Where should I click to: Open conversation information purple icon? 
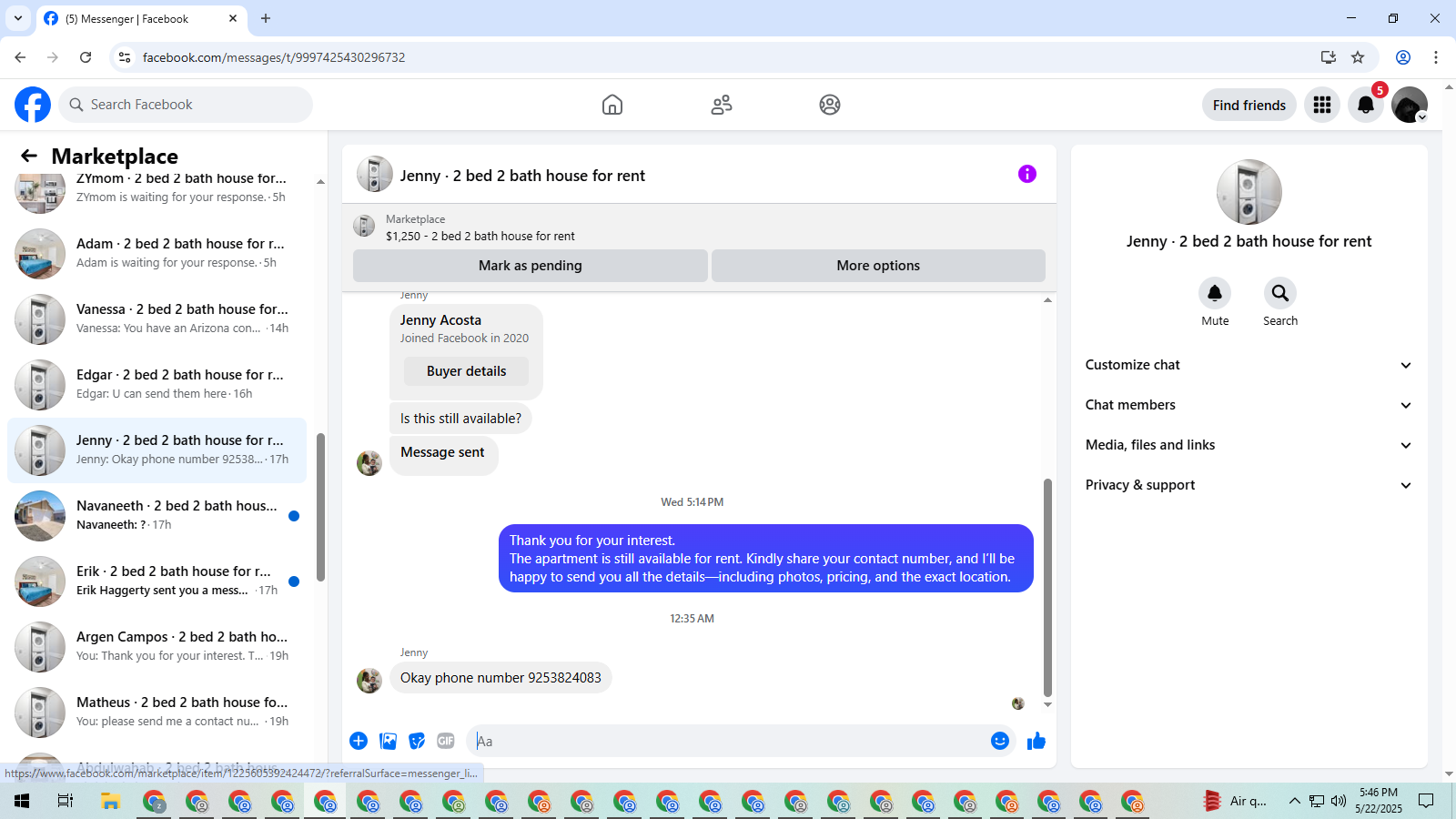1027,174
